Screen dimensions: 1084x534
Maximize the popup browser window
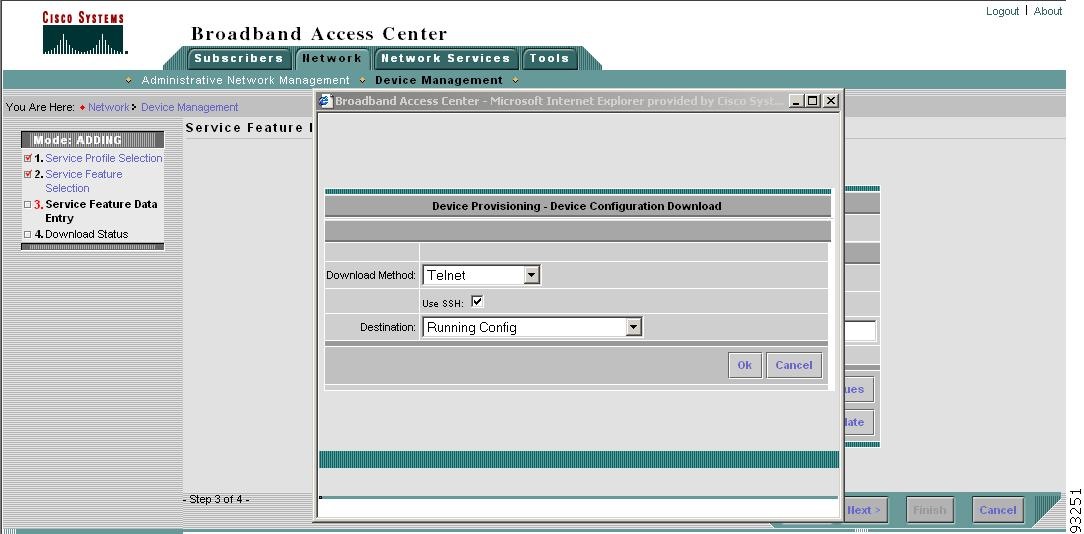click(813, 101)
